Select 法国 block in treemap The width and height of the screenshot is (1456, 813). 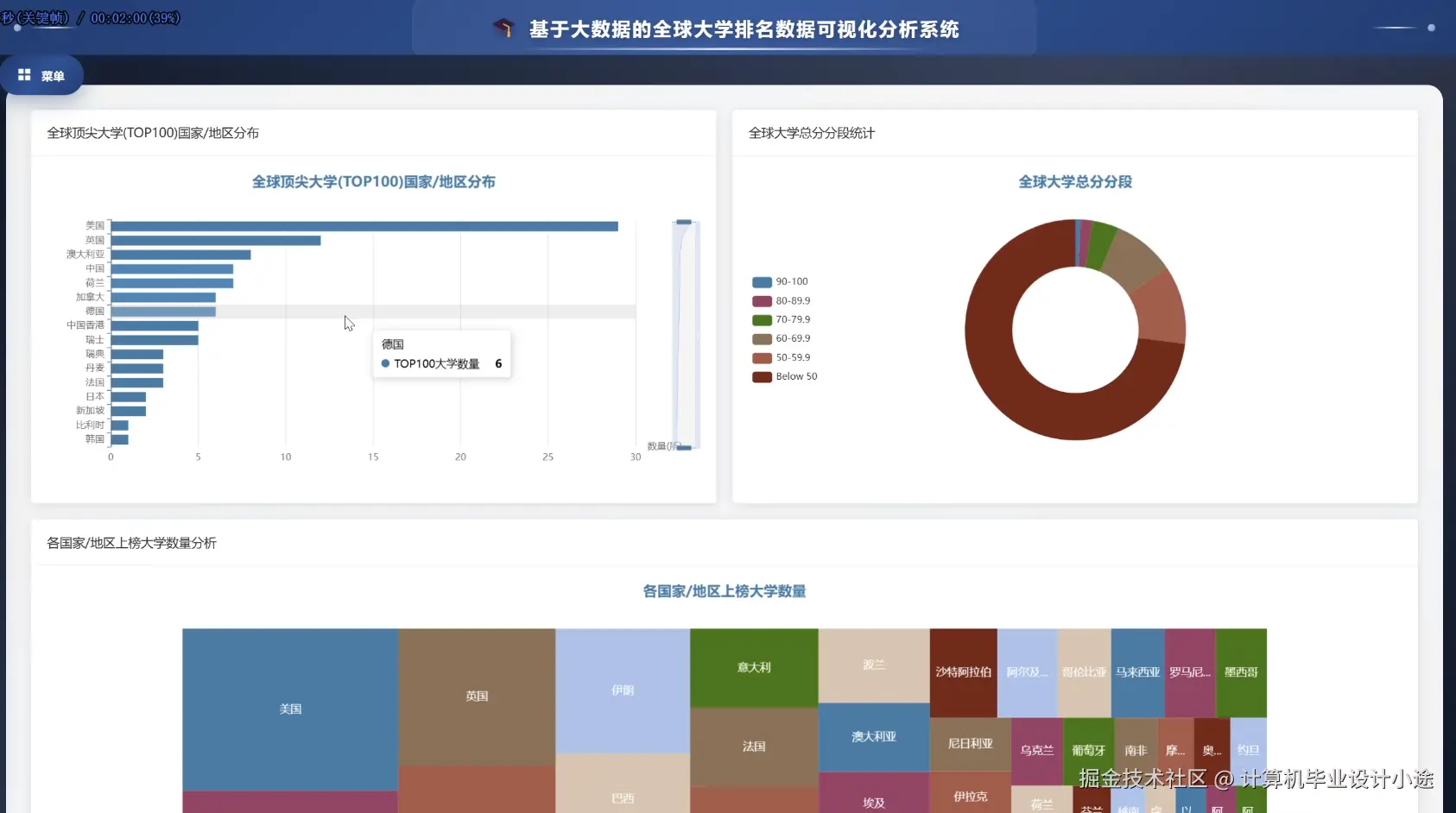coord(754,747)
